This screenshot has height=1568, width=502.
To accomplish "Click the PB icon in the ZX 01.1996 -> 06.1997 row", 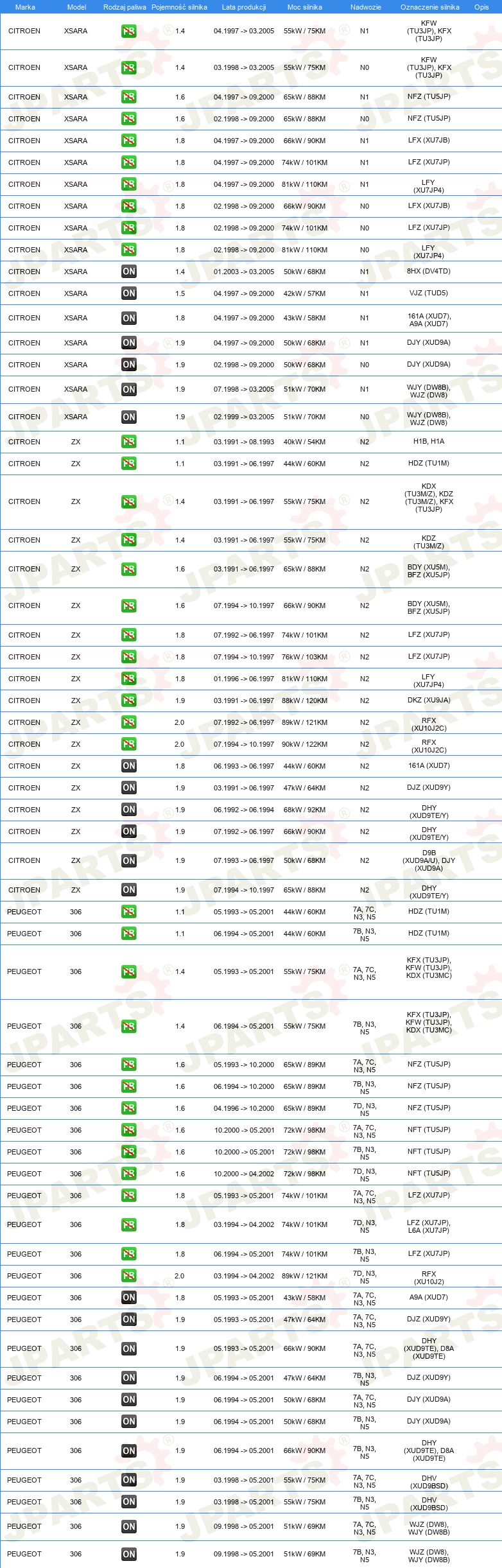I will (x=129, y=679).
